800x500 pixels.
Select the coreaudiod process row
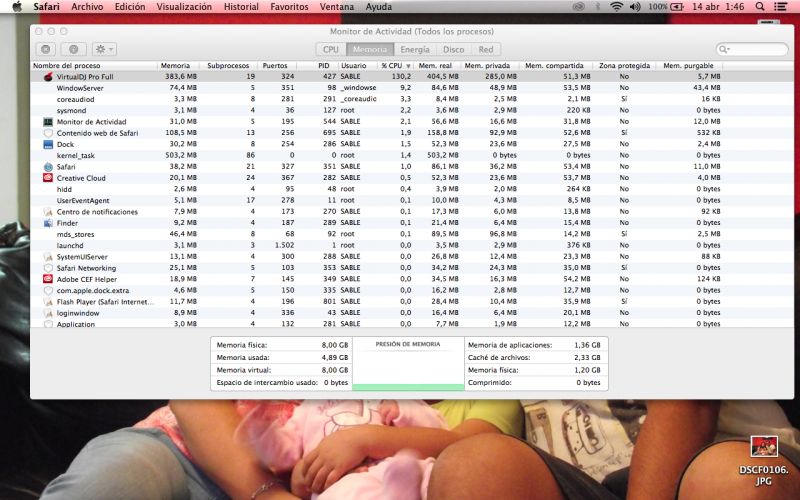[412, 99]
